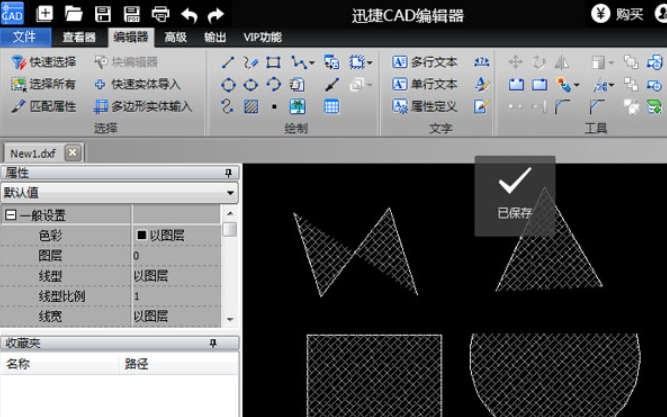Open the 文件 menu

pyautogui.click(x=25, y=37)
